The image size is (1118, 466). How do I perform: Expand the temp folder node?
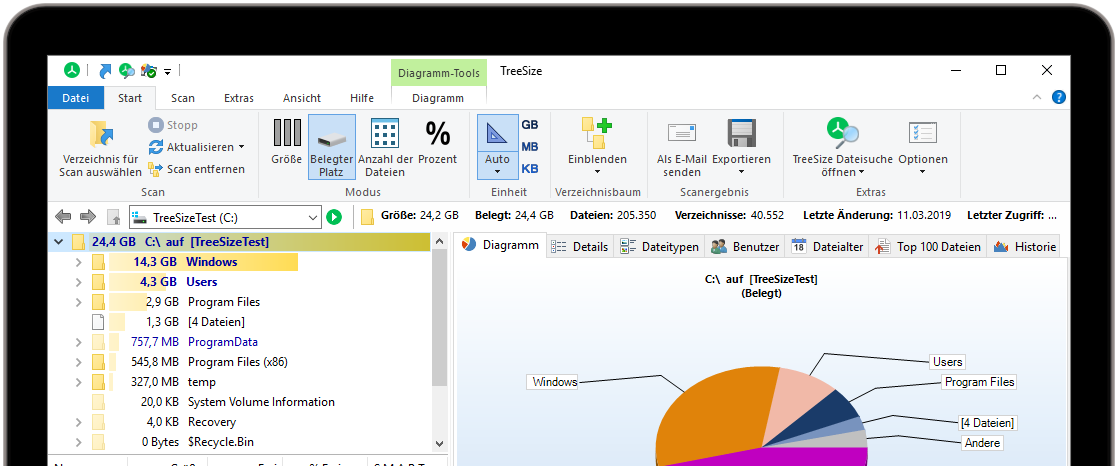78,382
